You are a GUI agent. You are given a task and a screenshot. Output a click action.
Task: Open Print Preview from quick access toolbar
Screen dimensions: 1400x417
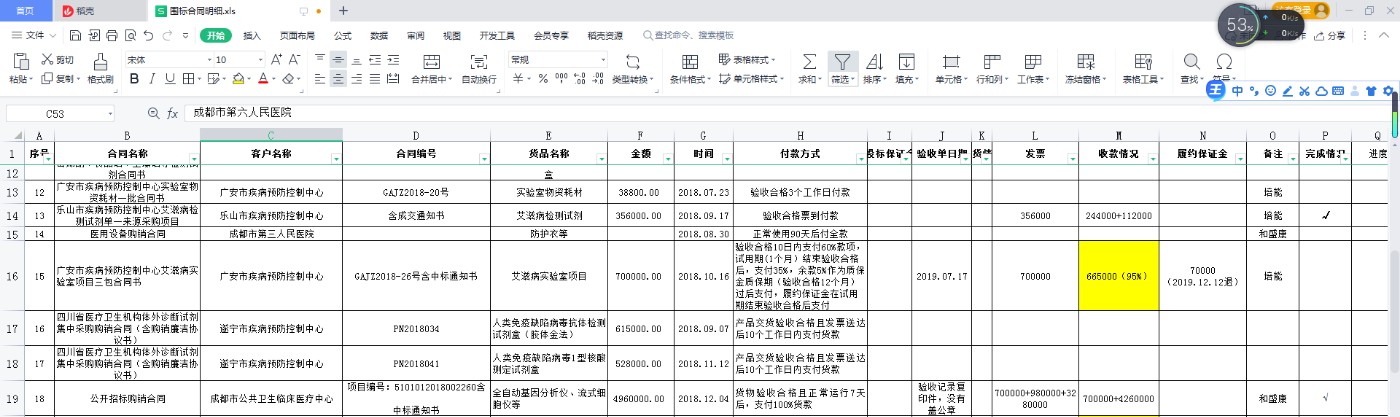128,35
